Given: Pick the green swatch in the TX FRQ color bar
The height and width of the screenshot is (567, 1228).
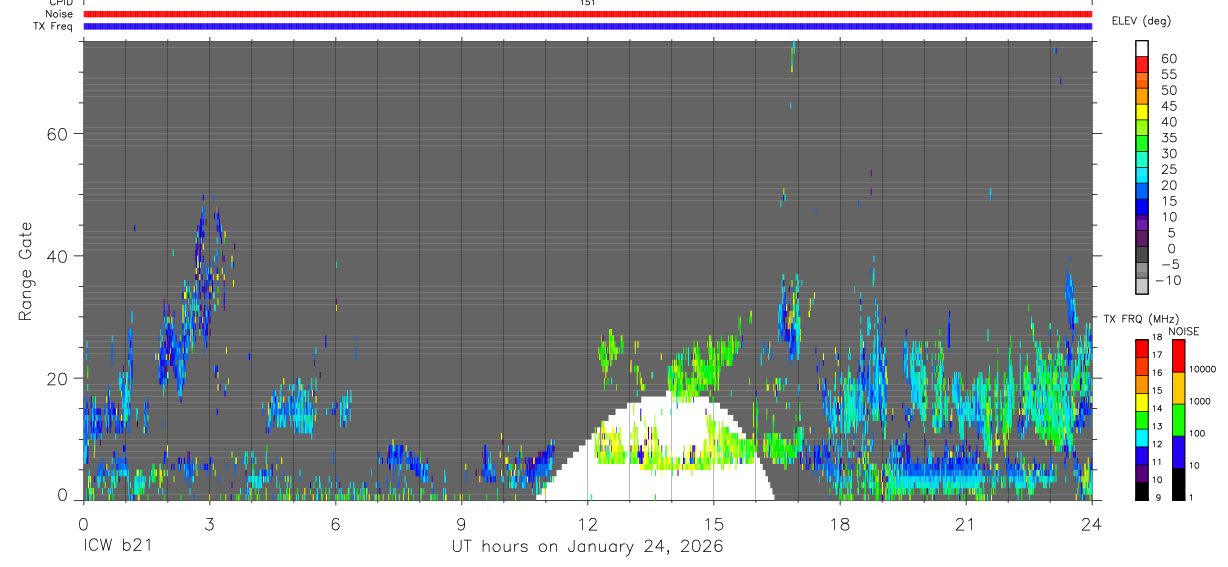Looking at the screenshot, I should click(1142, 420).
